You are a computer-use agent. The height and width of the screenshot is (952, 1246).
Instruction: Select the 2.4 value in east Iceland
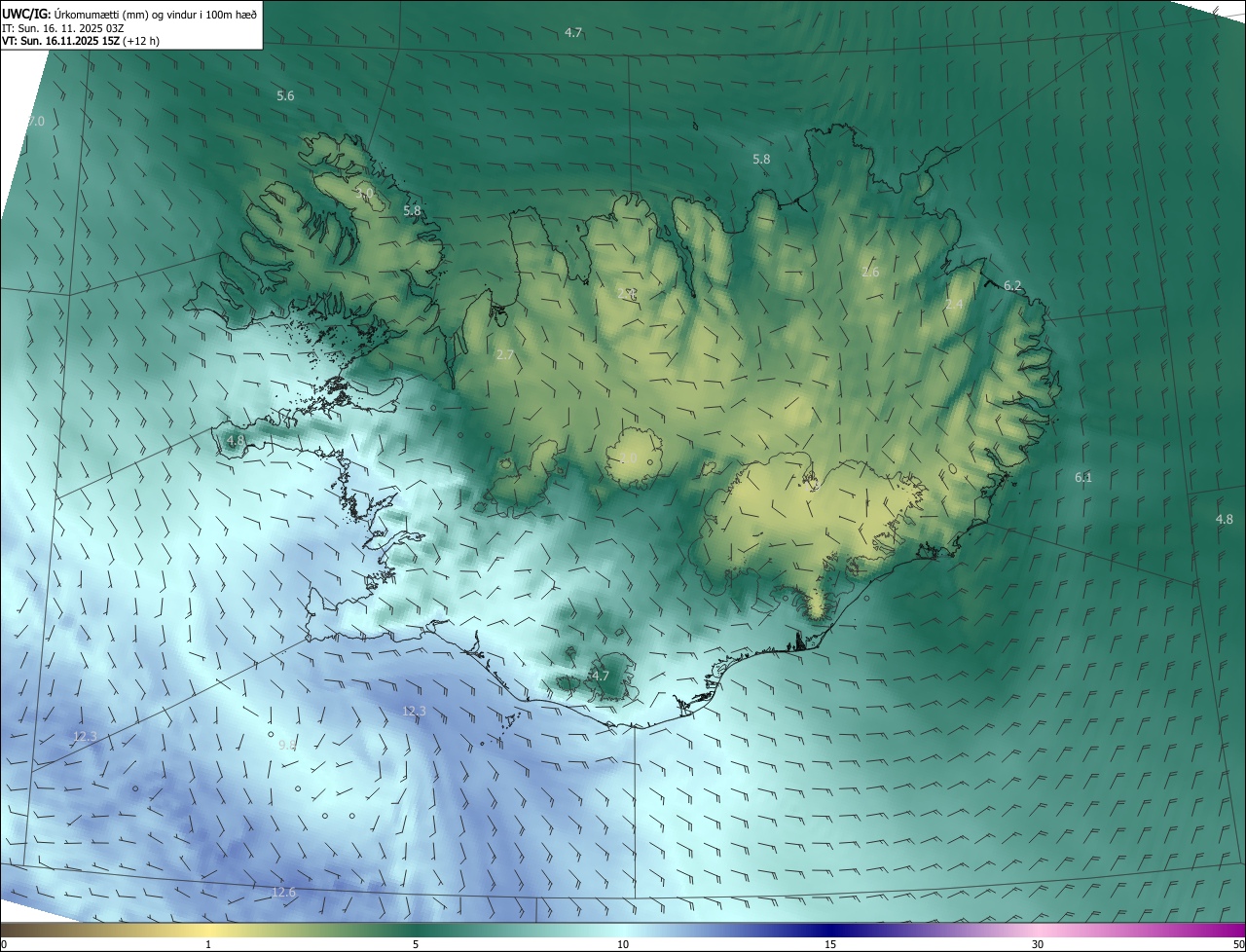coord(954,305)
